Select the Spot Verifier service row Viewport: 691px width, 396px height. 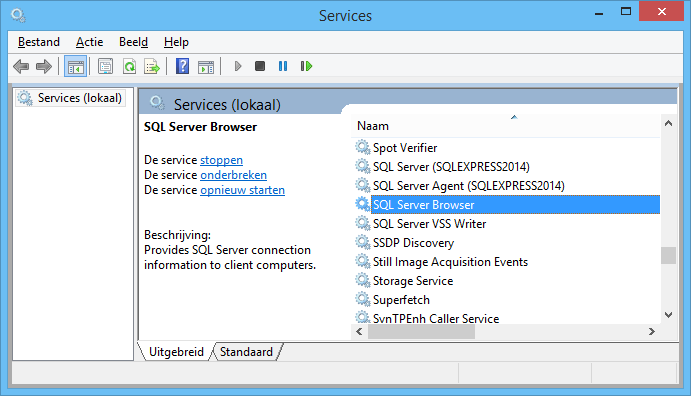pyautogui.click(x=506, y=148)
